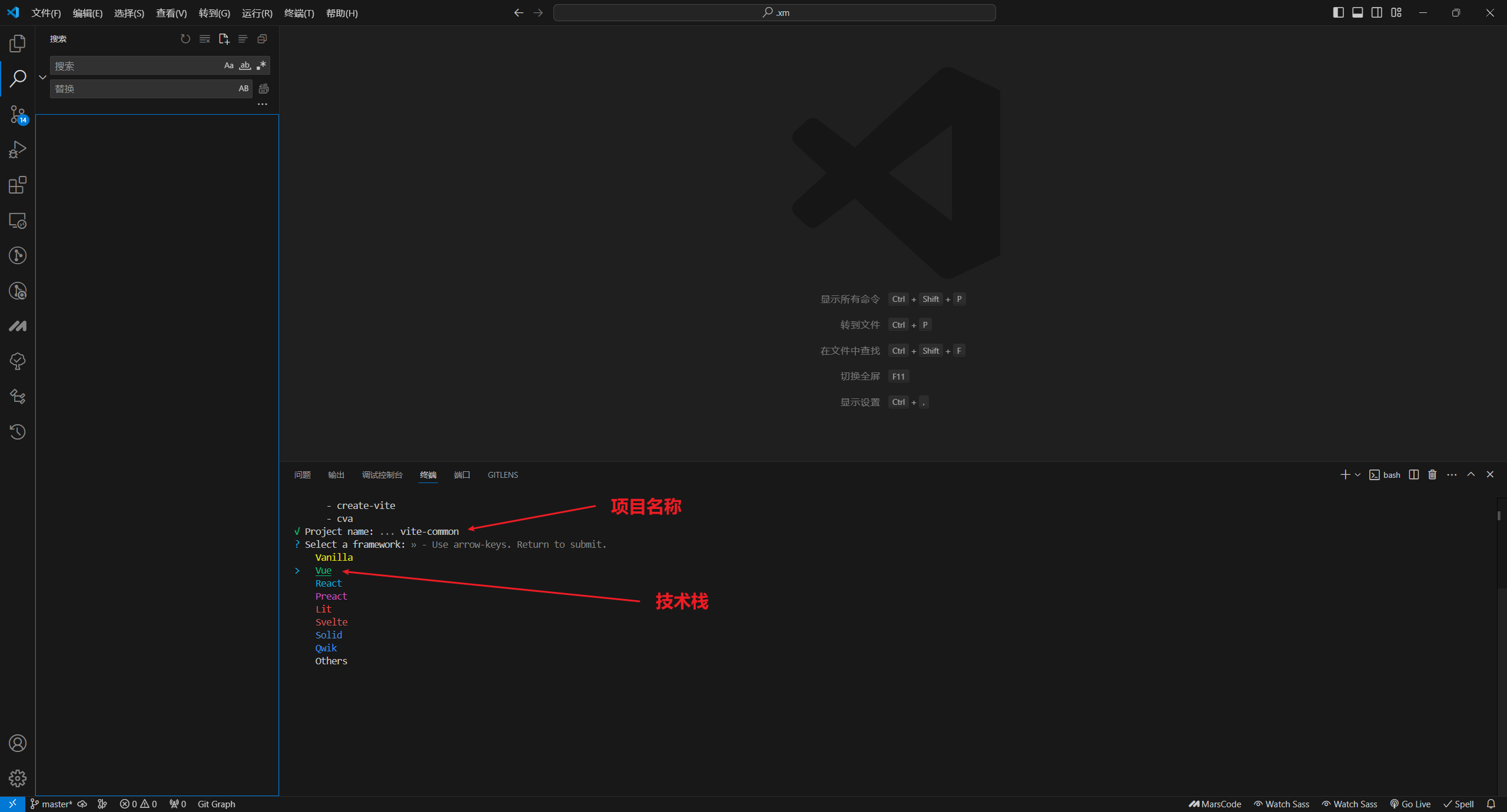Toggle search details three-dots expander
The image size is (1507, 812).
click(x=263, y=104)
